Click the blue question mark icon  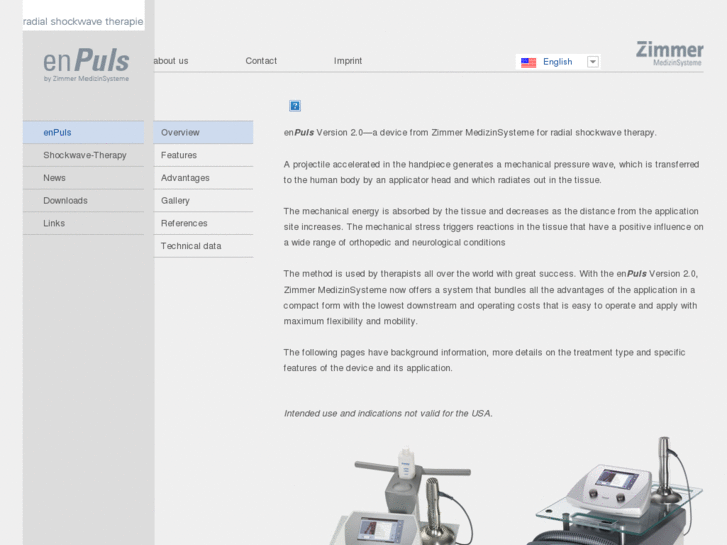click(295, 106)
